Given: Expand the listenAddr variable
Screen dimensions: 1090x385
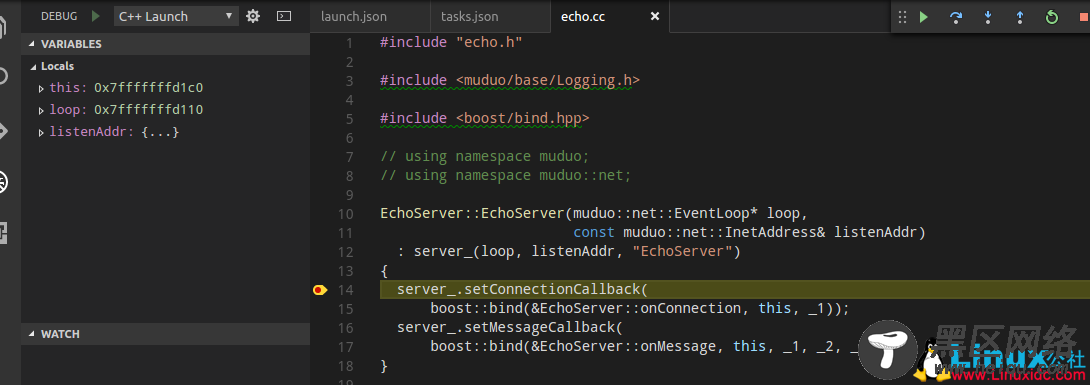Looking at the screenshot, I should (x=42, y=131).
